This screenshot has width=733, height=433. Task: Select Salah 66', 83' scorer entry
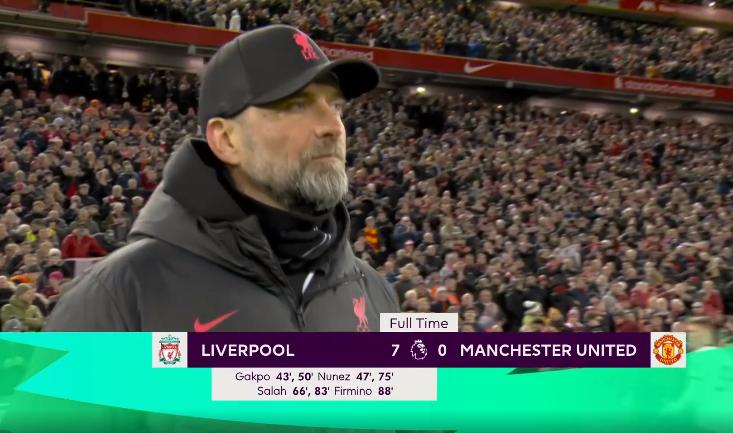point(294,391)
